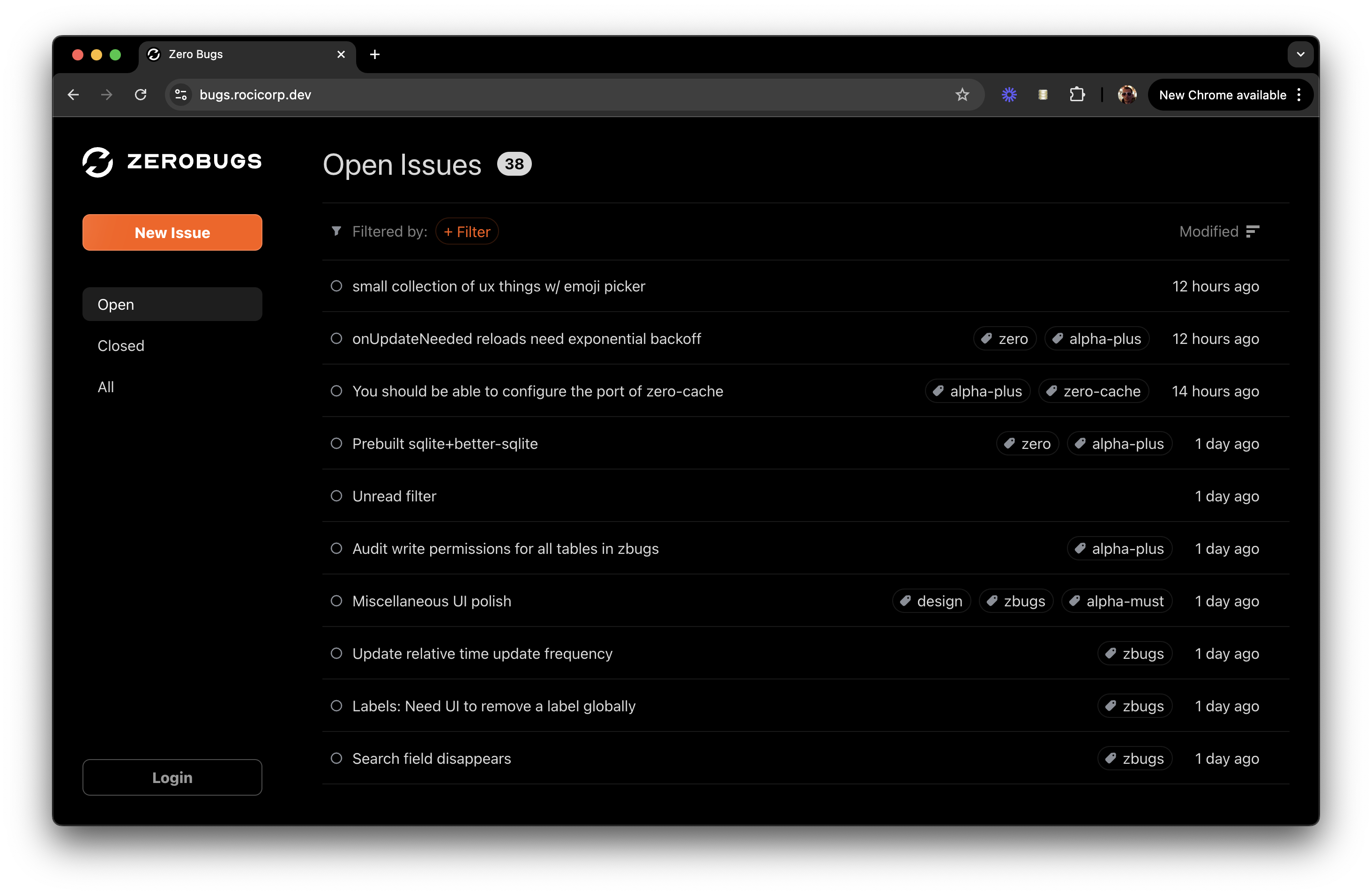Click the New Issue button
The width and height of the screenshot is (1372, 895).
[172, 232]
